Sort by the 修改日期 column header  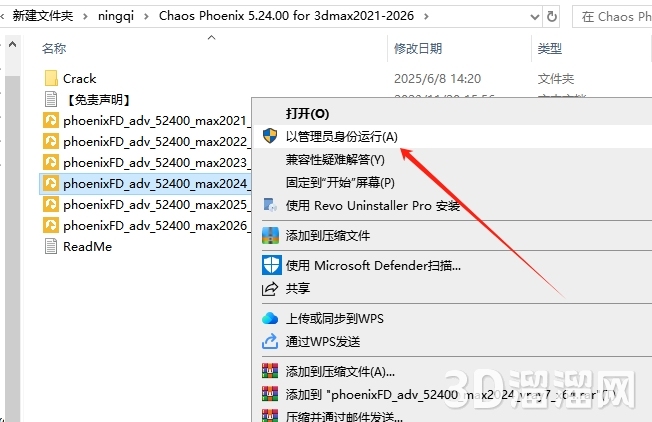(x=418, y=48)
